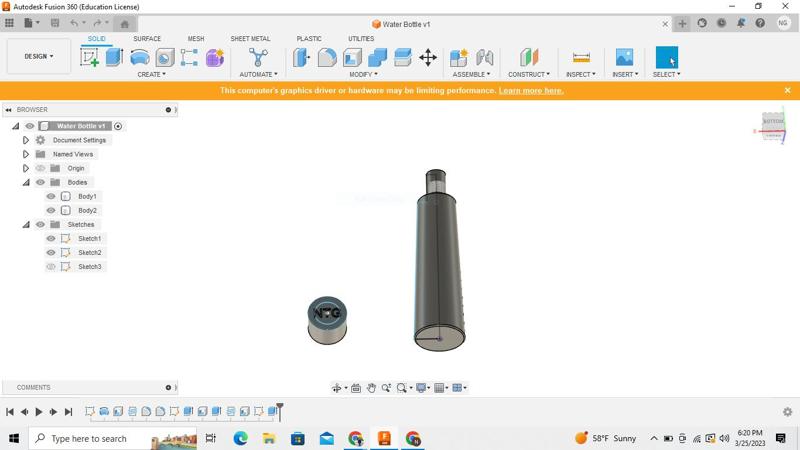Click the Automated Modeling icon
This screenshot has width=800, height=450.
click(x=258, y=57)
